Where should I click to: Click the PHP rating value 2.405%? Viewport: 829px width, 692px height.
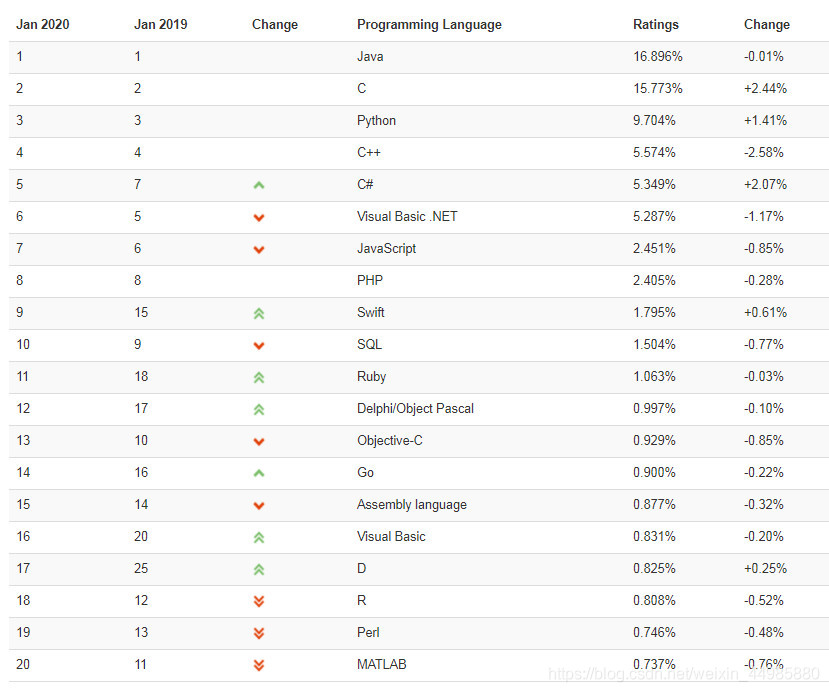654,280
